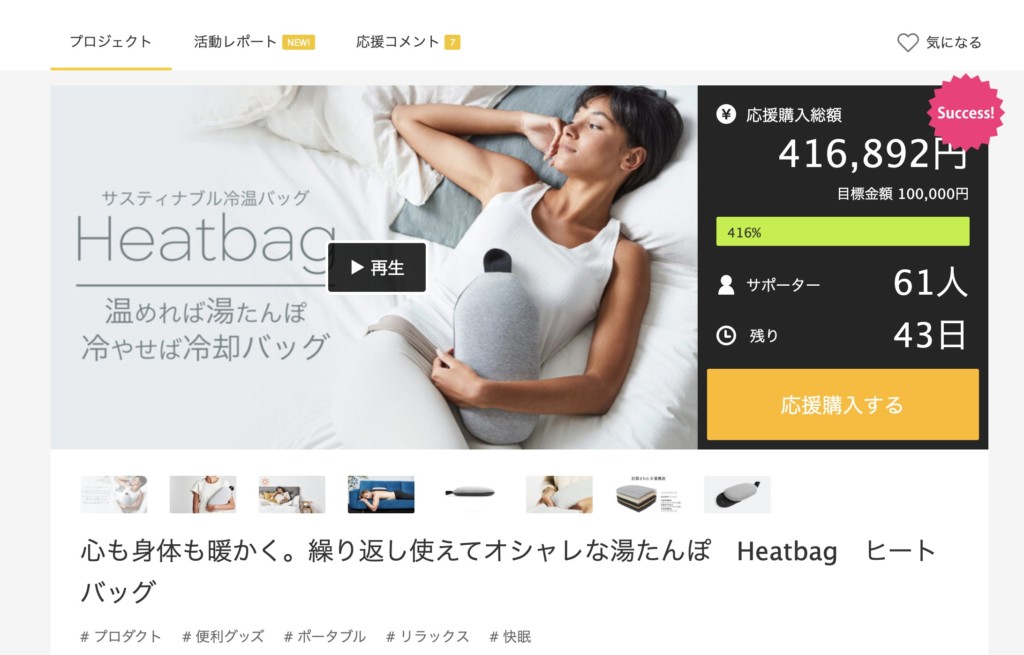Select the blue sofa thumbnail
Screen dimensions: 1024x655
click(x=381, y=494)
